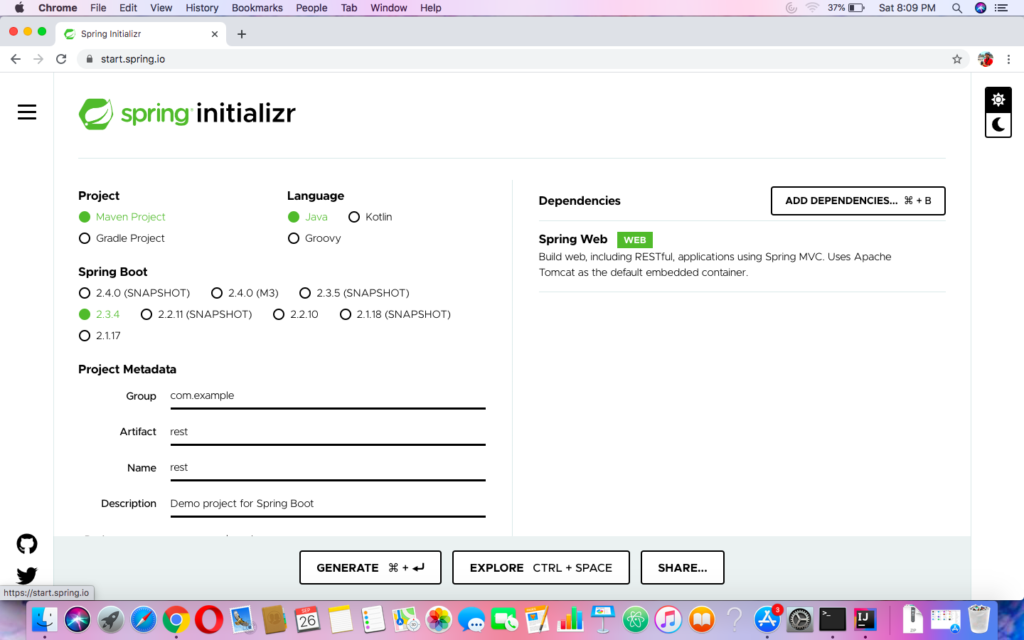Image resolution: width=1024 pixels, height=640 pixels.
Task: Select Spring Boot 2.2.10
Action: coord(296,314)
